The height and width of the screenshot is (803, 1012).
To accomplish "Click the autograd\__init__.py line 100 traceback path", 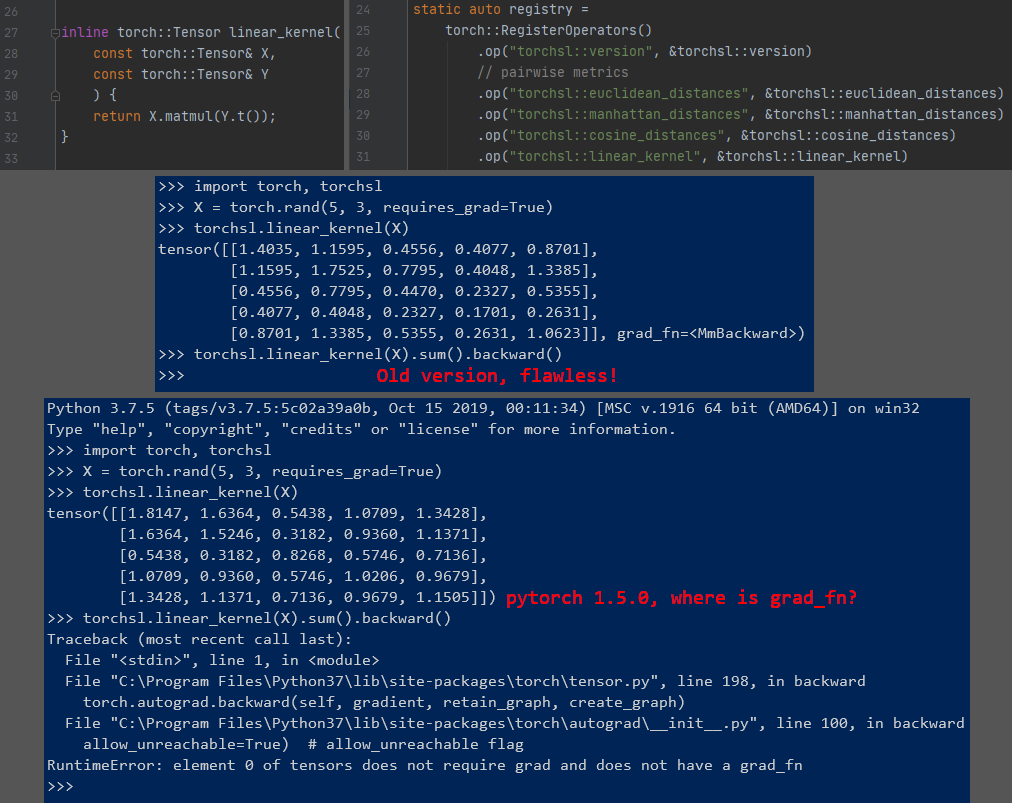I will click(514, 724).
